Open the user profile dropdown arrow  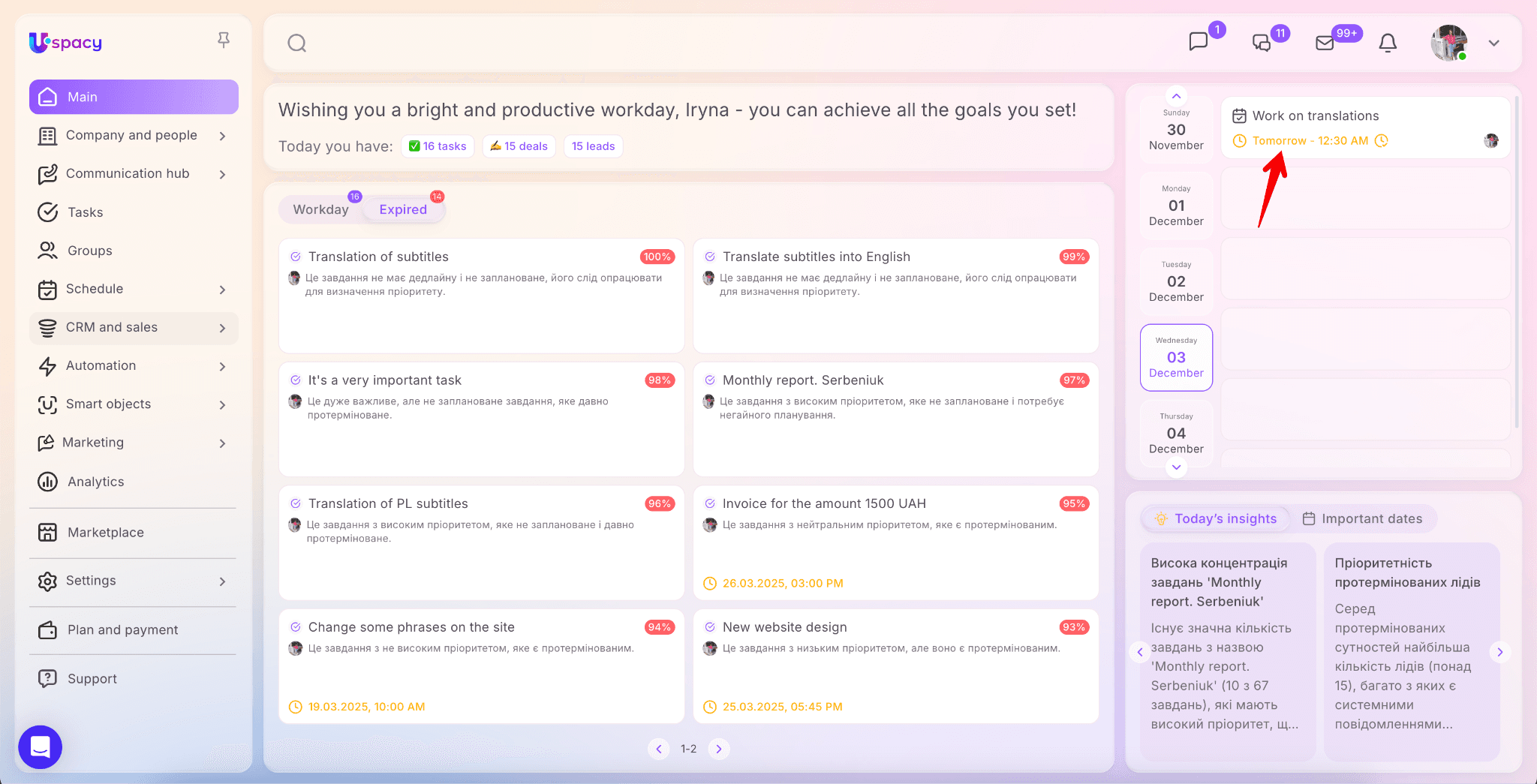click(1493, 43)
